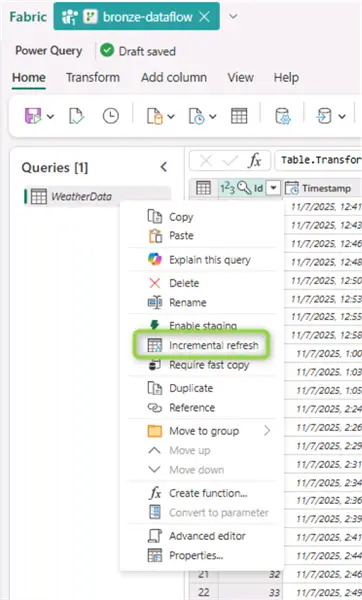This screenshot has width=362, height=600.
Task: Click the green lightning staging icon
Action: point(155,324)
